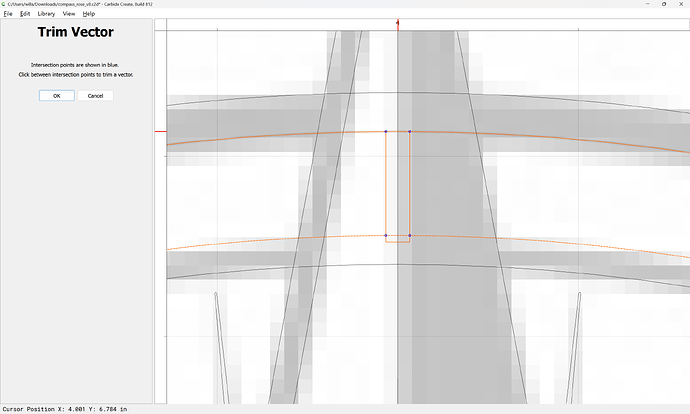This screenshot has height=414, width=690.
Task: Trim the left vertical edge of orange rectangle
Action: [x=386, y=185]
